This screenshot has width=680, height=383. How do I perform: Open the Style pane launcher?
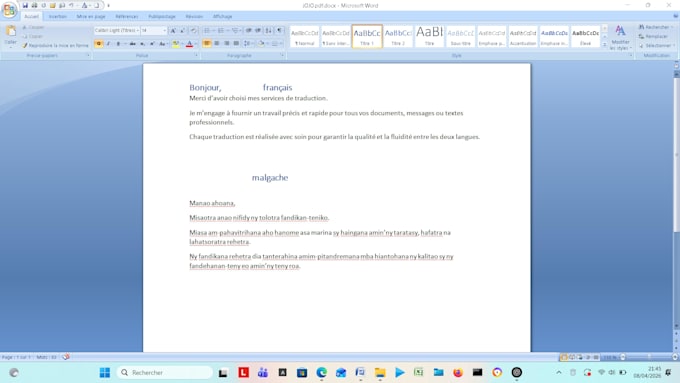(631, 56)
